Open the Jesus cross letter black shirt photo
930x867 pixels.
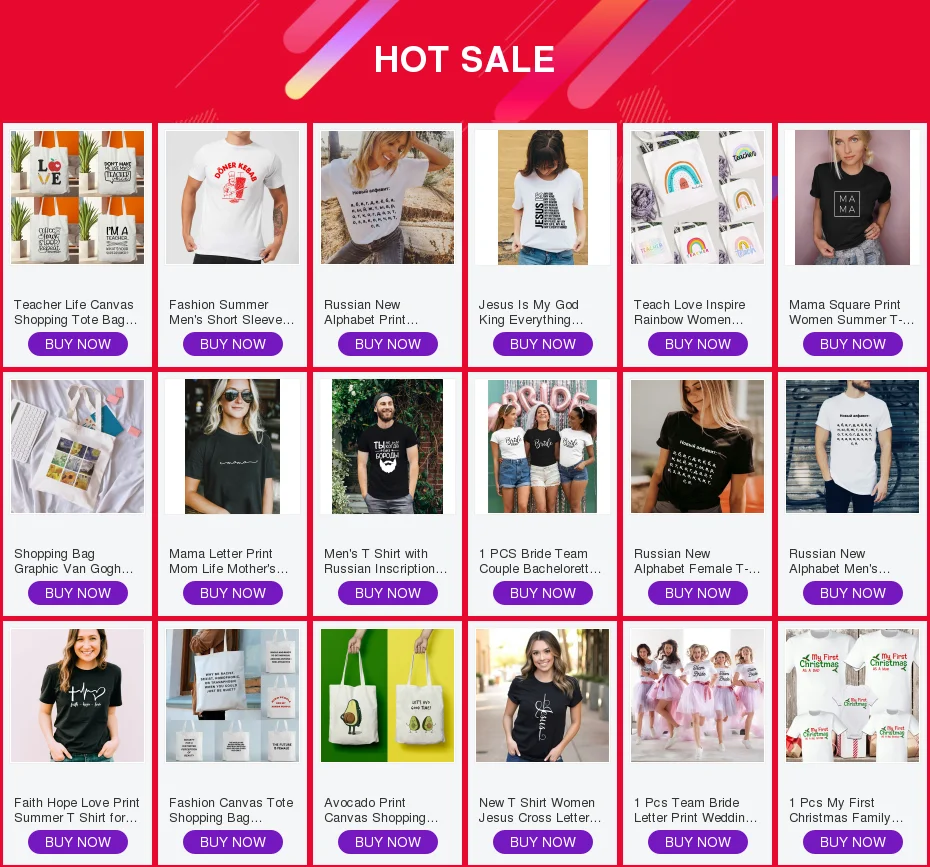(543, 695)
